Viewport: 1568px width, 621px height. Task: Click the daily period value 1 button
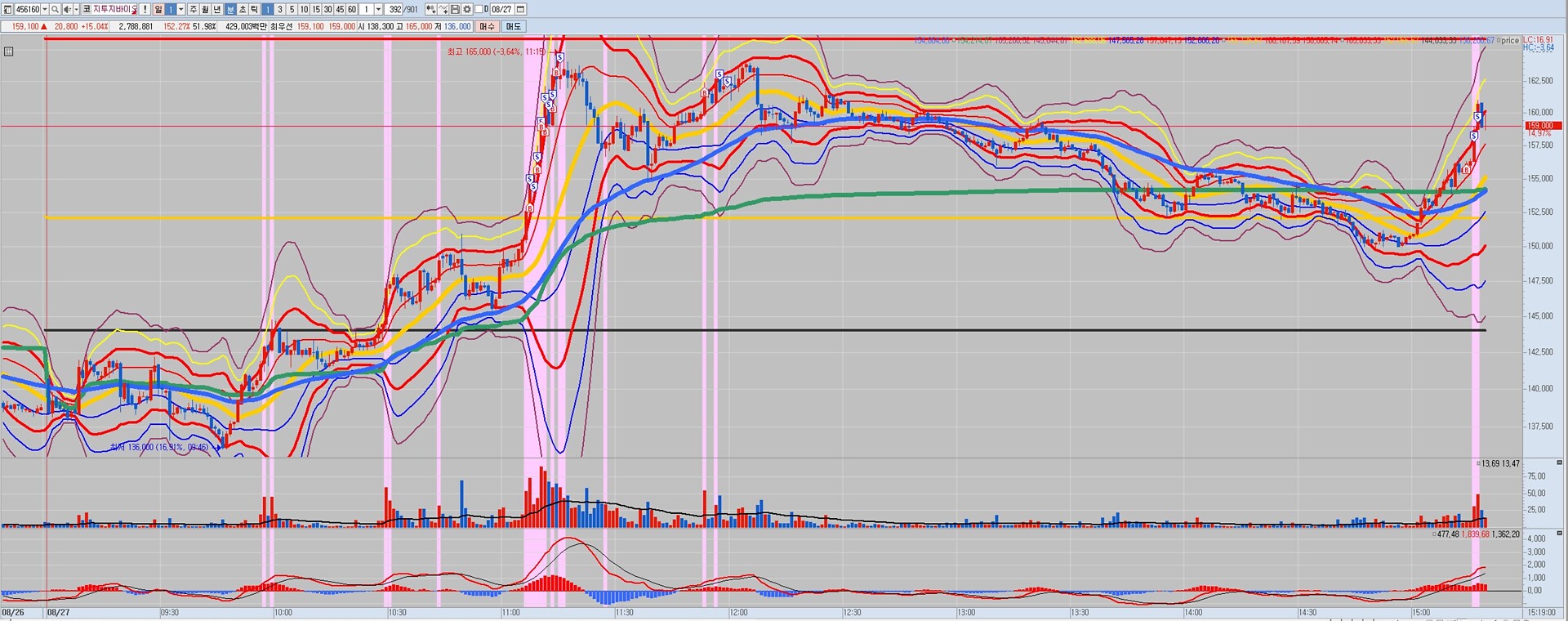click(x=171, y=9)
